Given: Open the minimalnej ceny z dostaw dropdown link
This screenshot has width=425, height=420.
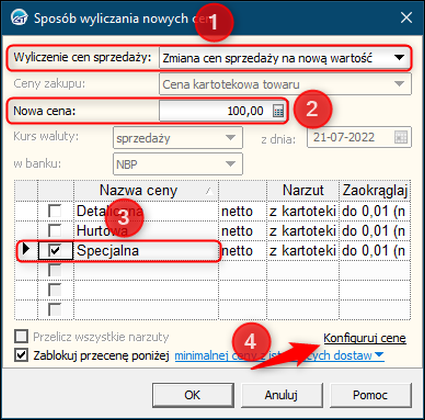Looking at the screenshot, I should point(279,356).
